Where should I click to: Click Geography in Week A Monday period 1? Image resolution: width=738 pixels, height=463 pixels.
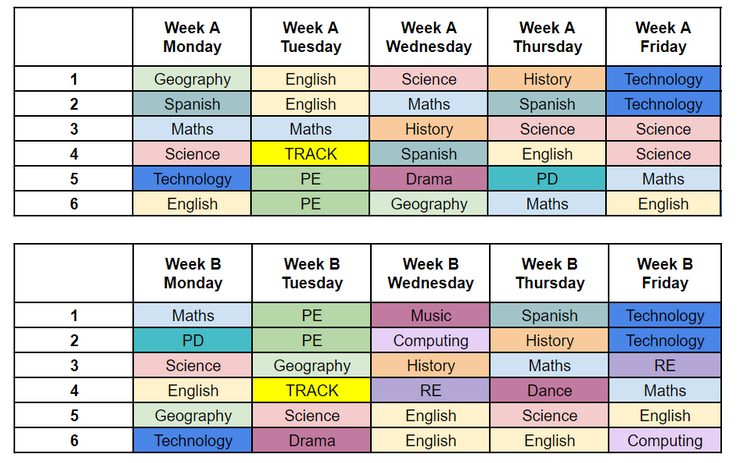[x=192, y=79]
